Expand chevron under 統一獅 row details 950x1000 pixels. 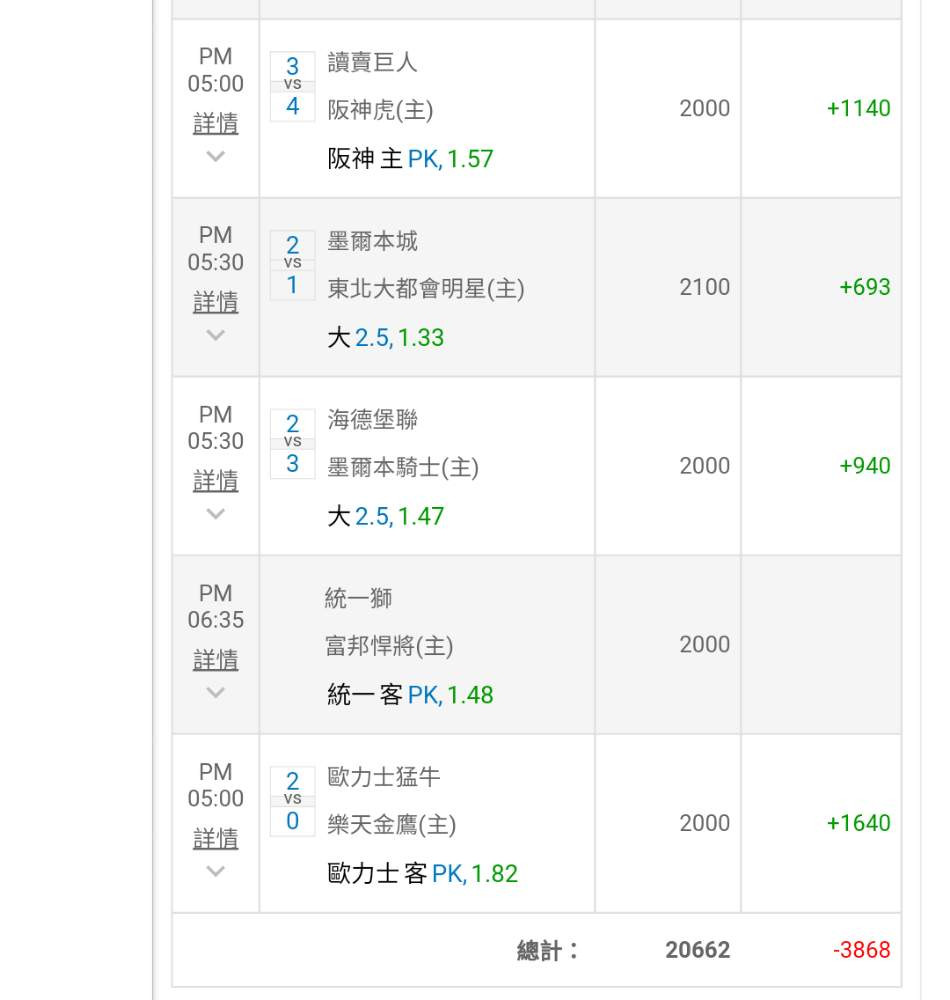[216, 692]
